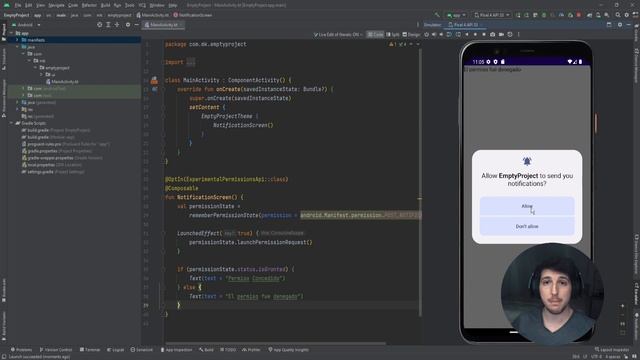Open the Terminal tool window
The width and height of the screenshot is (640, 360).
pyautogui.click(x=90, y=350)
